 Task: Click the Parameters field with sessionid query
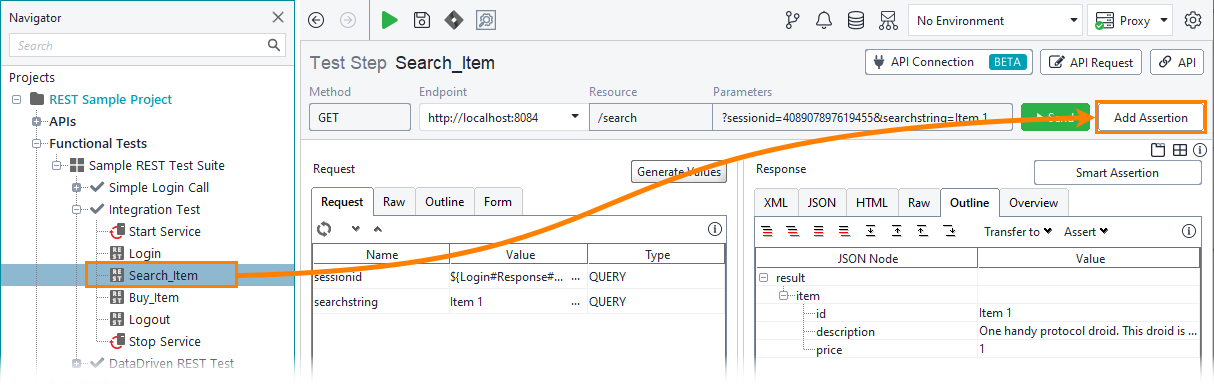[x=863, y=117]
